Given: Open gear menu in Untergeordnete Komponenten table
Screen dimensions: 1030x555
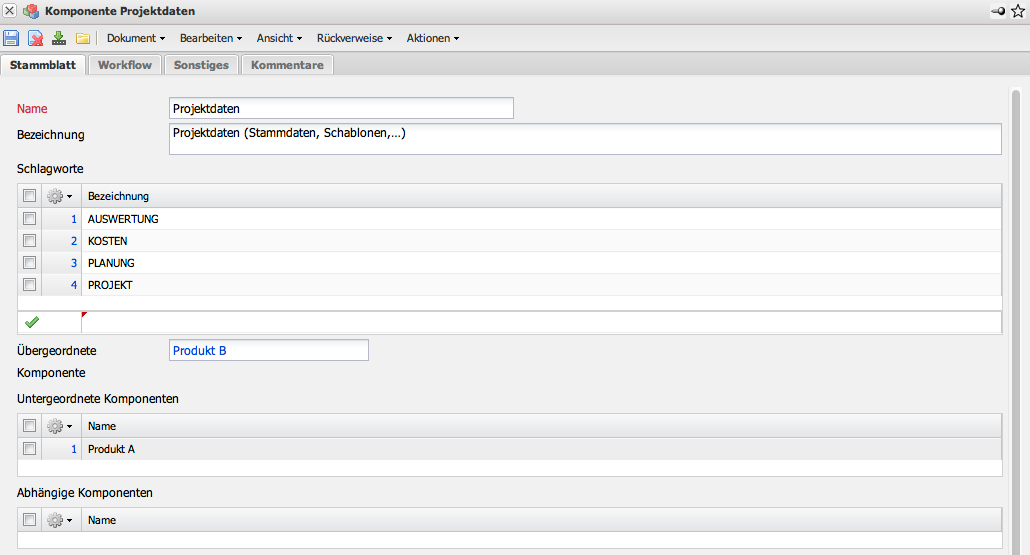Looking at the screenshot, I should [x=60, y=426].
